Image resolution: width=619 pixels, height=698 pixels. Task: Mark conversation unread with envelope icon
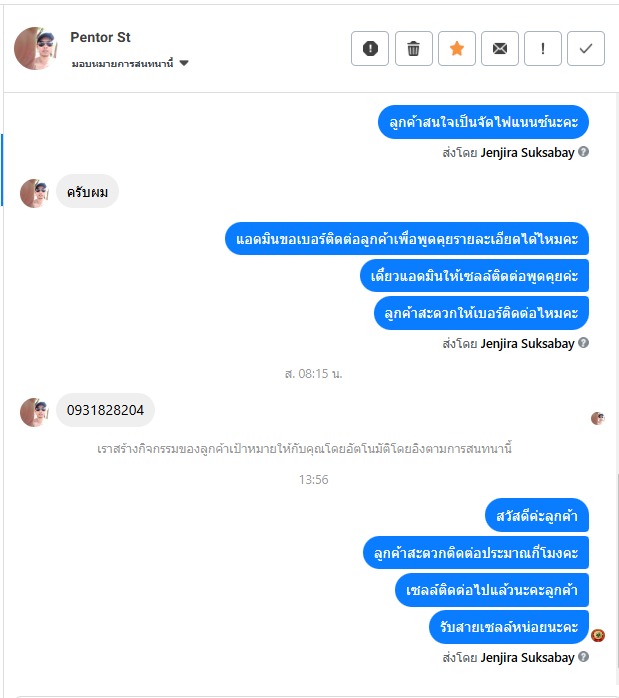(500, 48)
